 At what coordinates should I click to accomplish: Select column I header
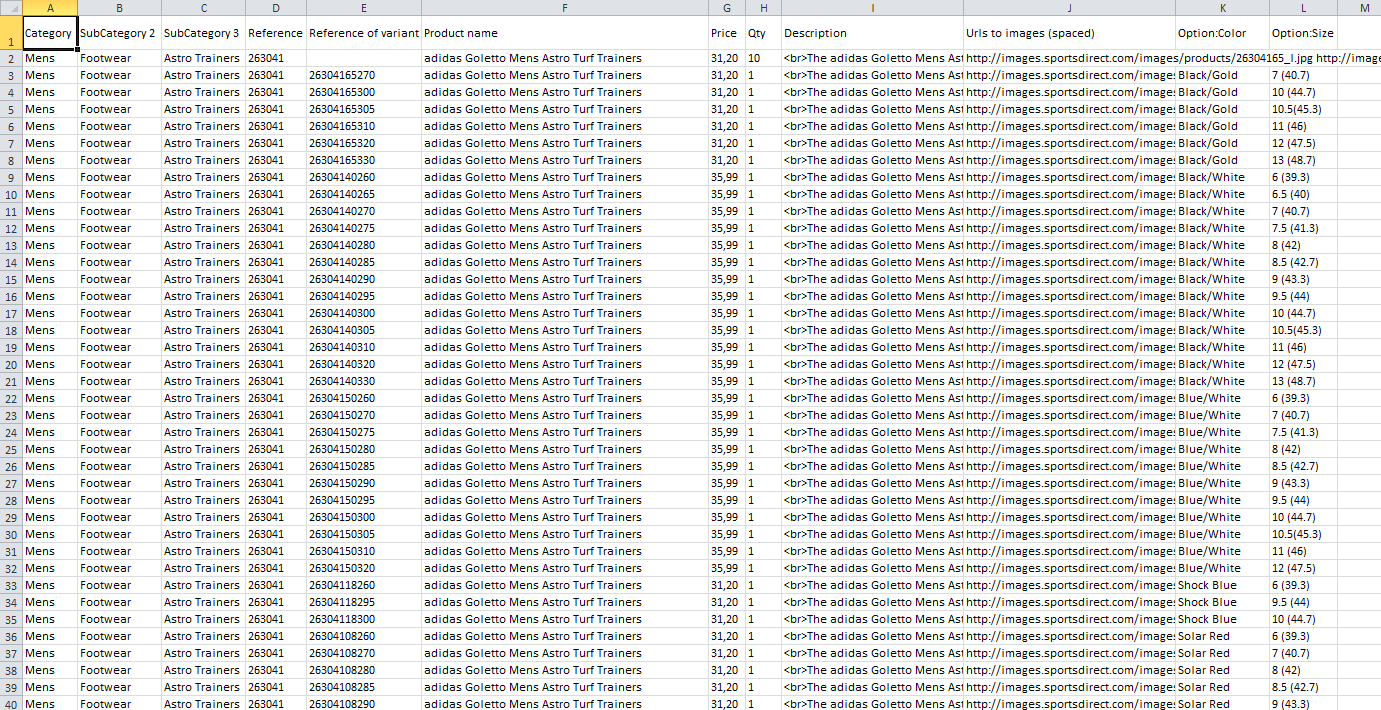tap(872, 8)
